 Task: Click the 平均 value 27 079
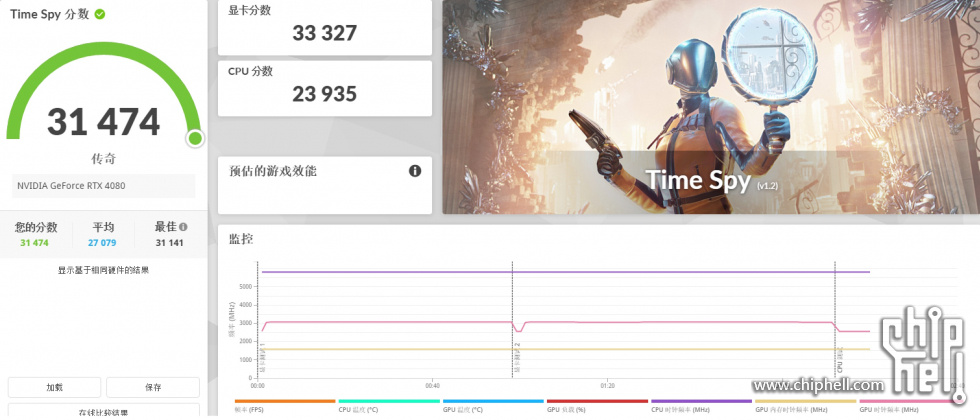(x=102, y=242)
